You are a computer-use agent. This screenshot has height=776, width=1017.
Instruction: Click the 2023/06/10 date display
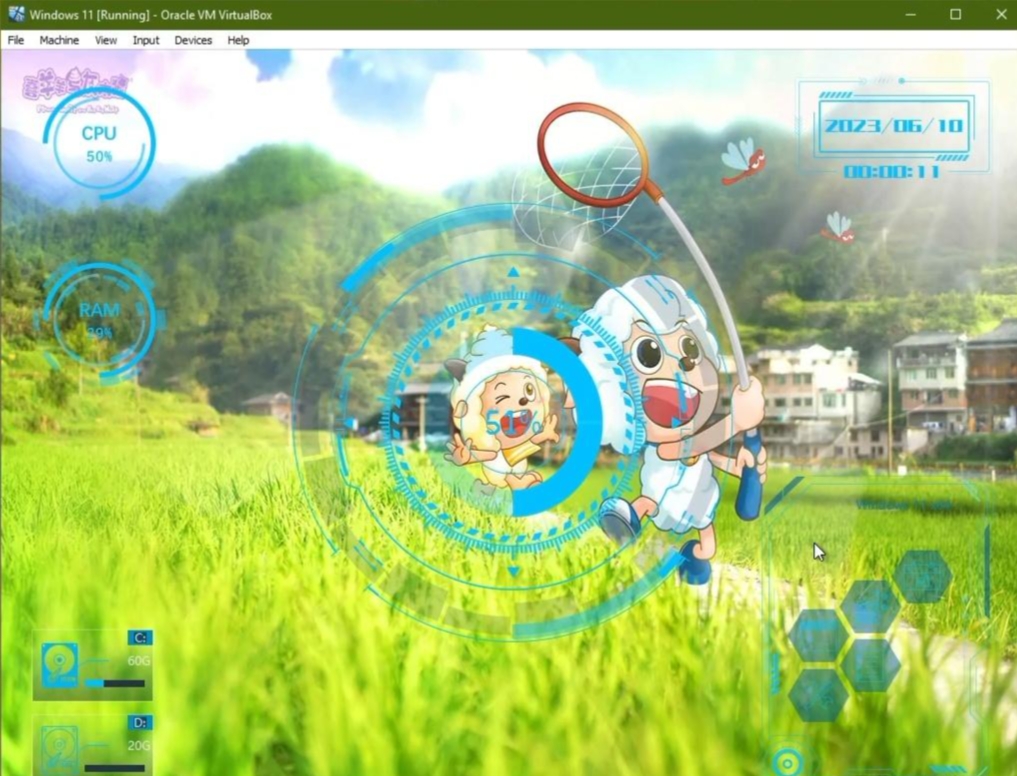coord(893,125)
